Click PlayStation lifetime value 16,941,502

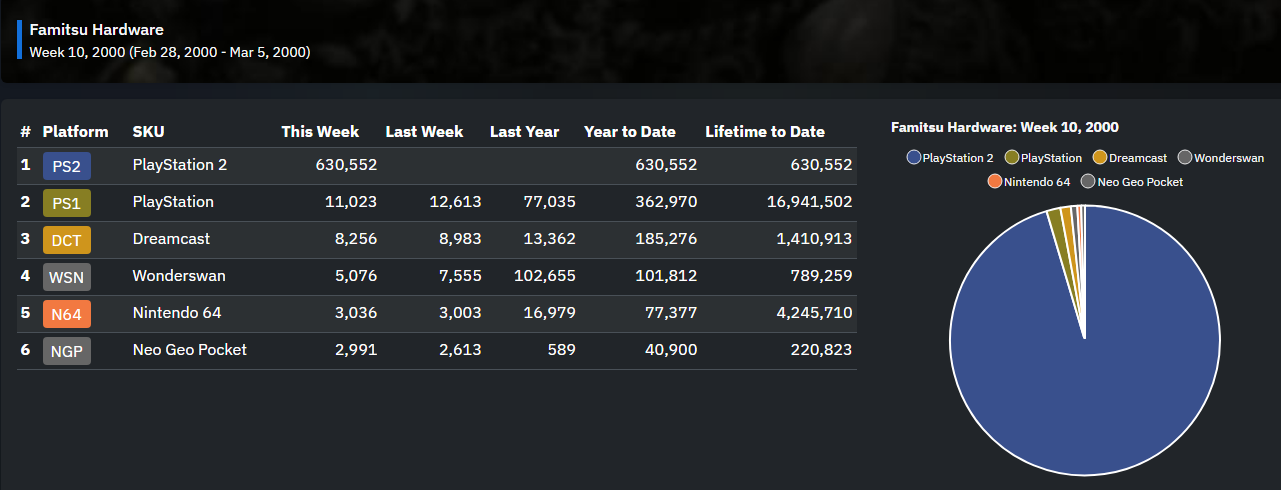tap(807, 202)
